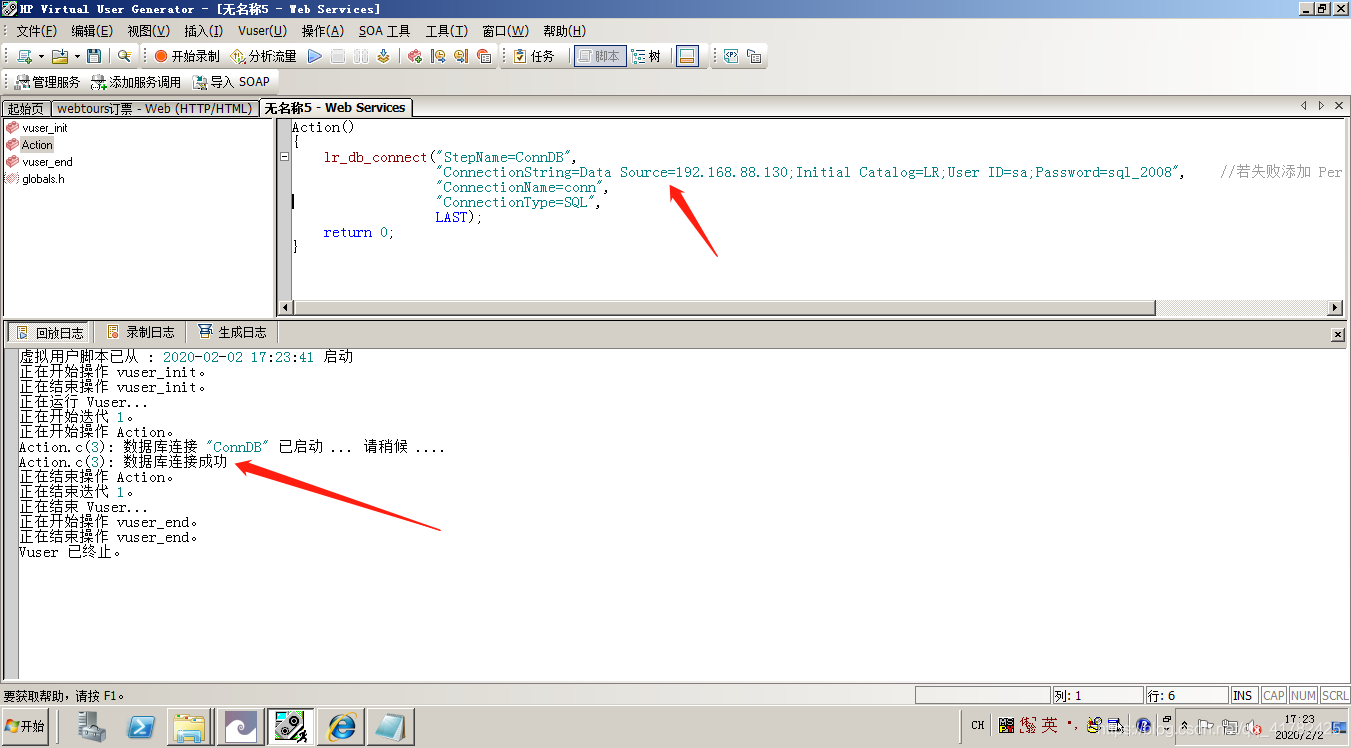Toggle the output window display icon
Viewport: 1351px width, 748px height.
coord(687,56)
